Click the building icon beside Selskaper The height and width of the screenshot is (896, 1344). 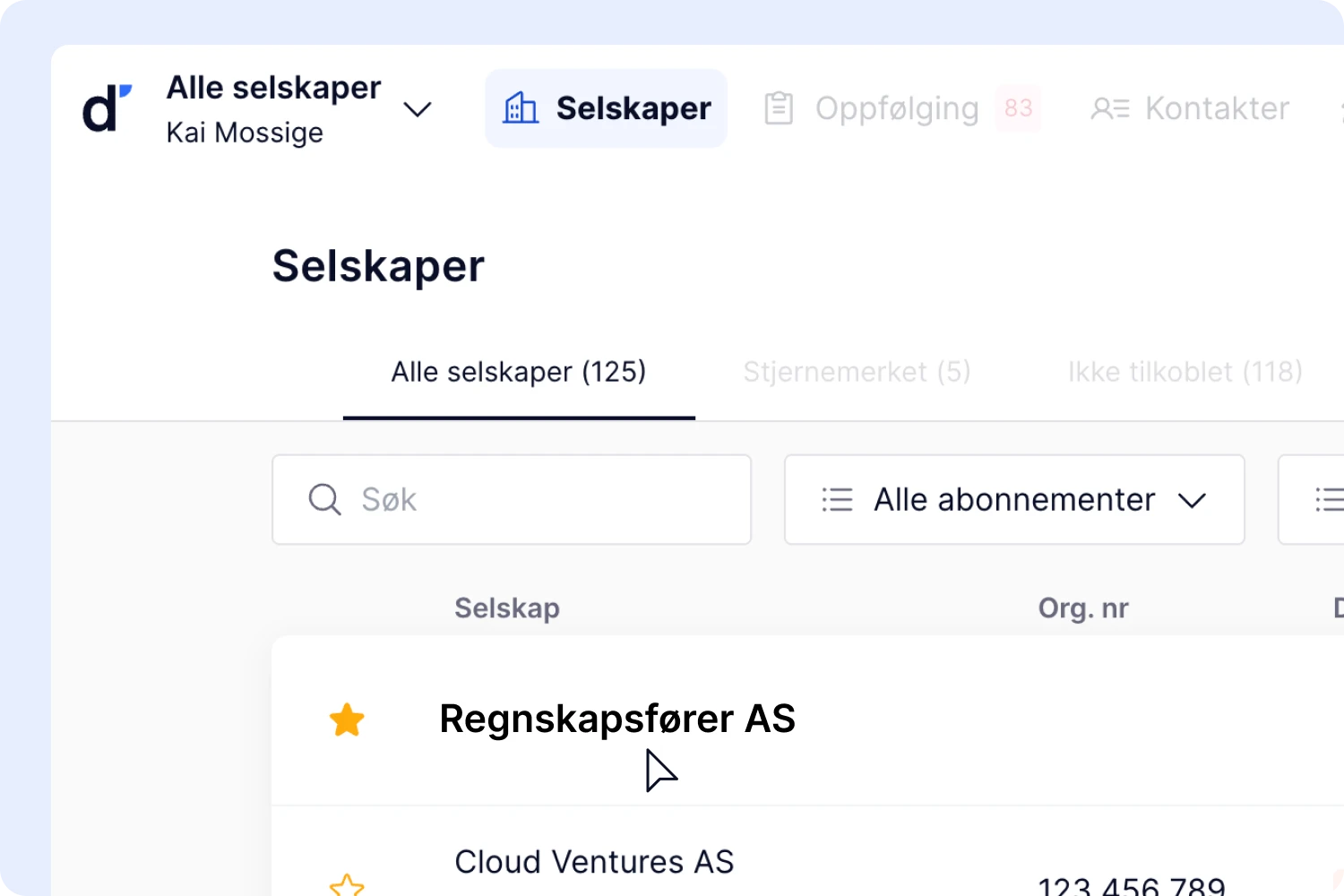click(521, 108)
